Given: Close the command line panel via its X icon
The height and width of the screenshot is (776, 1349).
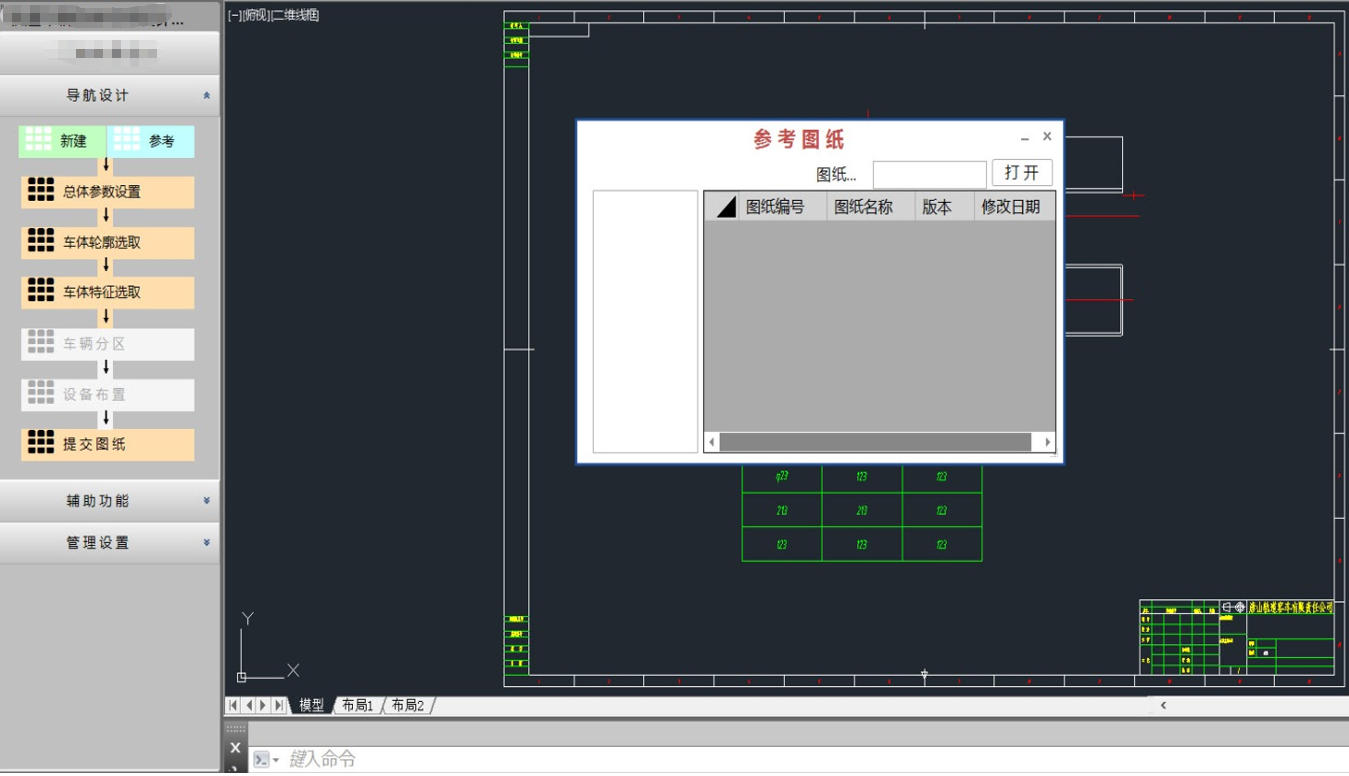Looking at the screenshot, I should tap(235, 747).
